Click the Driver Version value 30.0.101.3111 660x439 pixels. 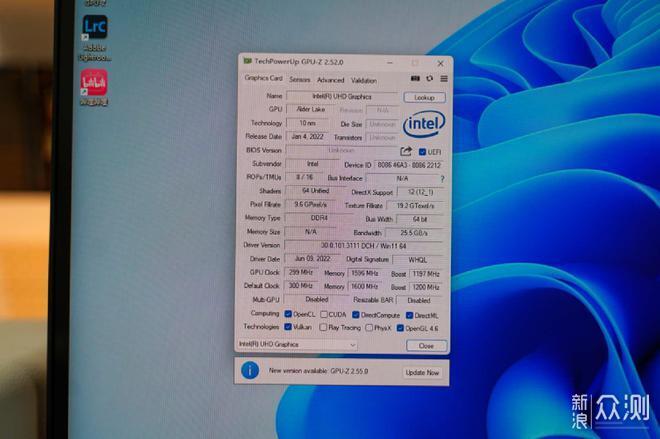363,246
